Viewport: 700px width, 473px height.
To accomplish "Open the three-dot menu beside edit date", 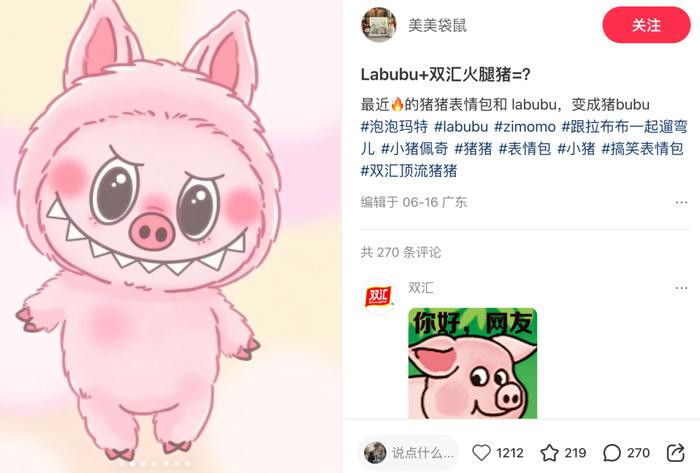I will (681, 203).
